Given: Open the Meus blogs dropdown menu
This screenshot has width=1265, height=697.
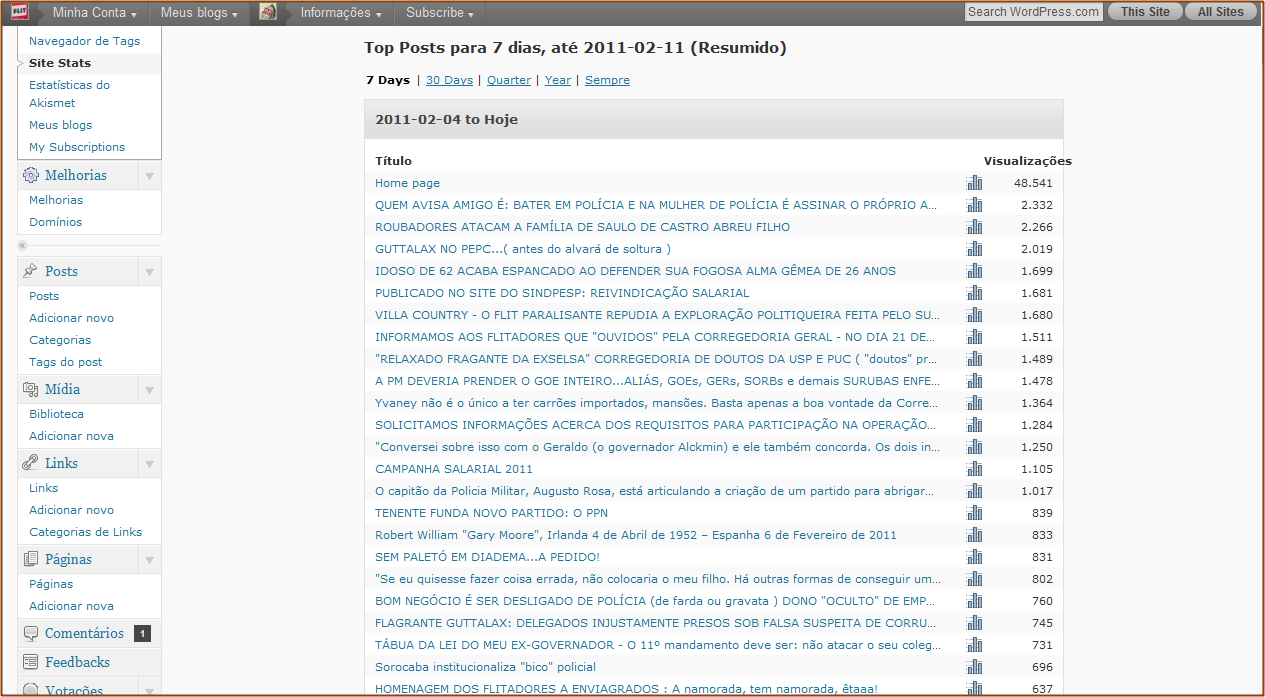Looking at the screenshot, I should (x=199, y=13).
